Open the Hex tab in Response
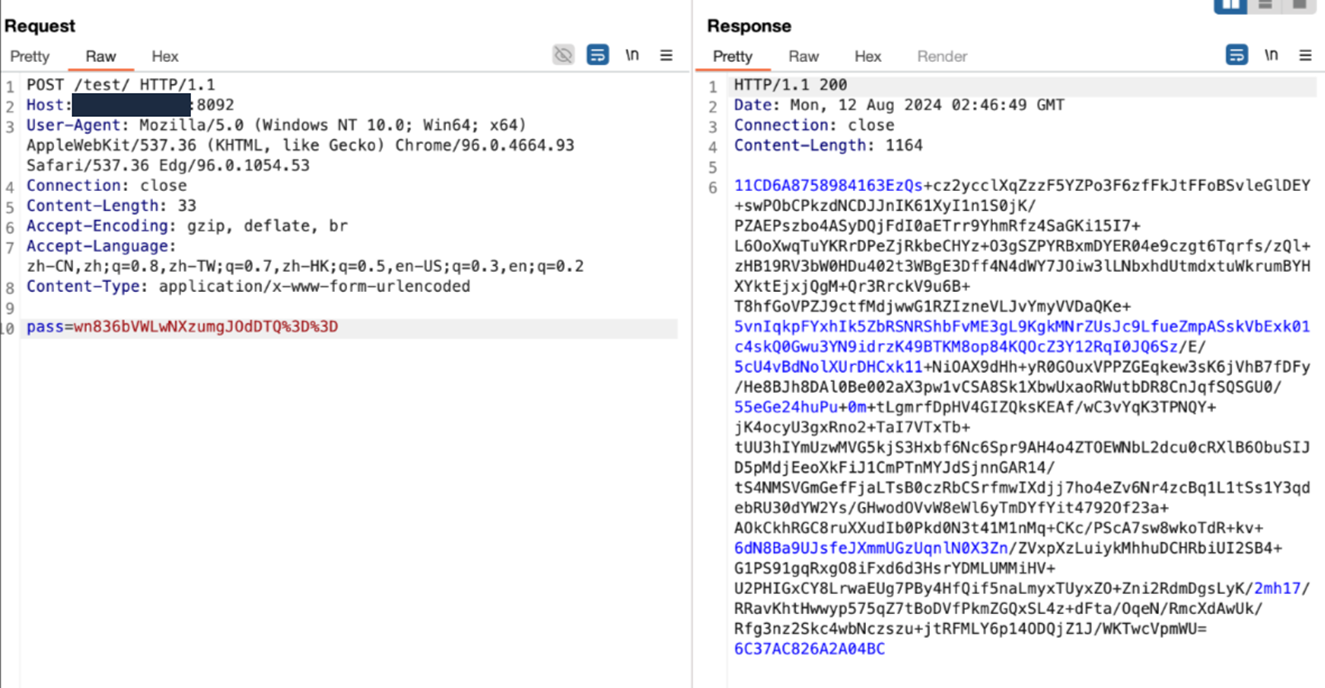 tap(867, 56)
